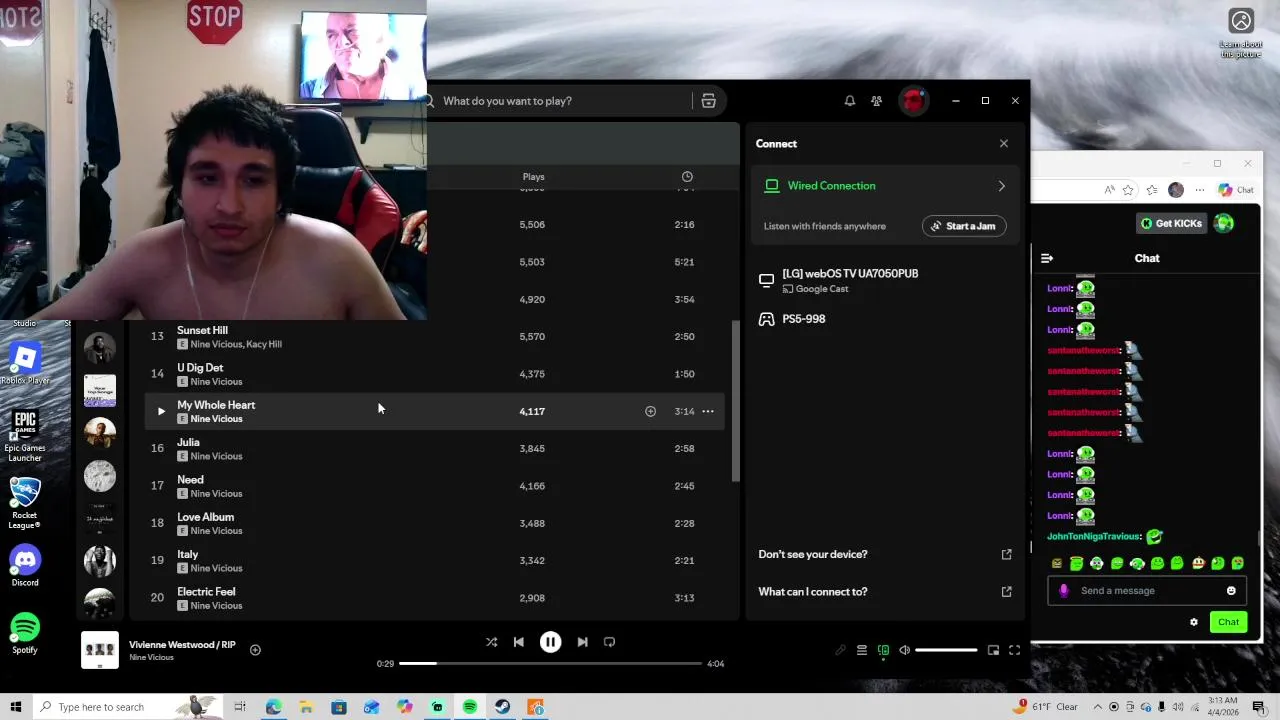Open the Get KICKs button in chat window
Viewport: 1280px width, 720px height.
coord(1171,223)
